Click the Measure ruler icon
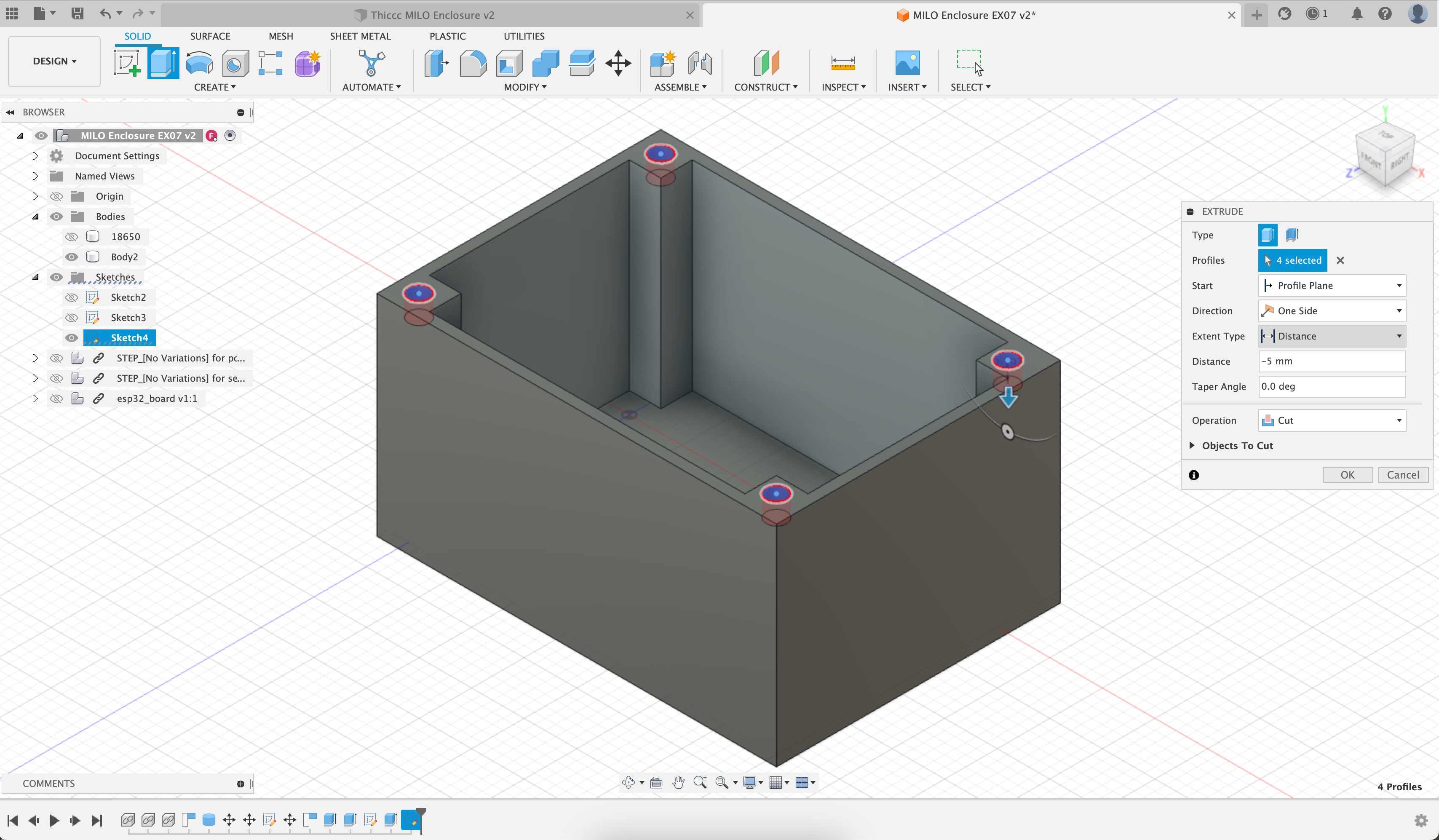Image resolution: width=1439 pixels, height=840 pixels. pos(843,63)
